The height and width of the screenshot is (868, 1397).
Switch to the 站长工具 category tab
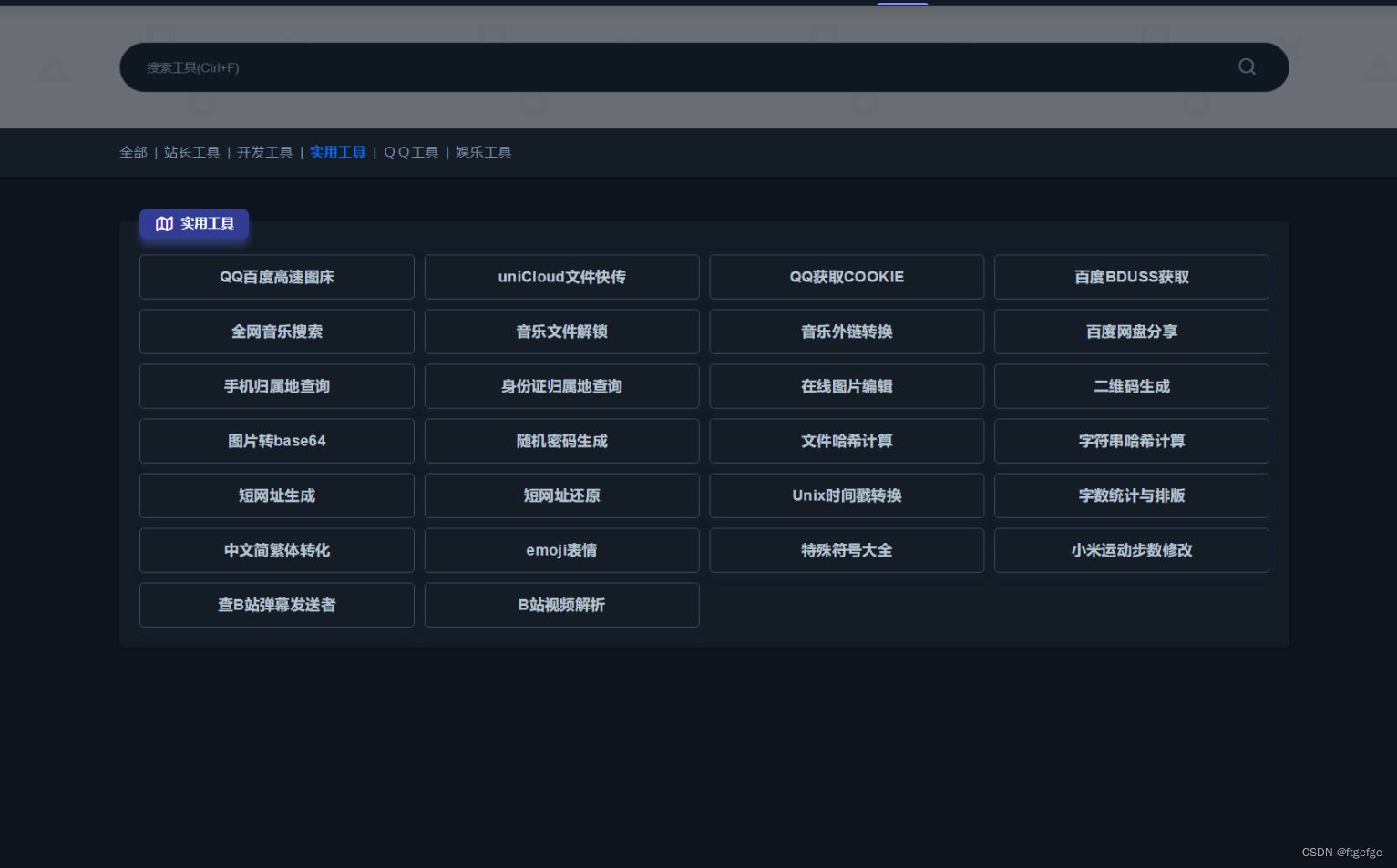(x=191, y=152)
